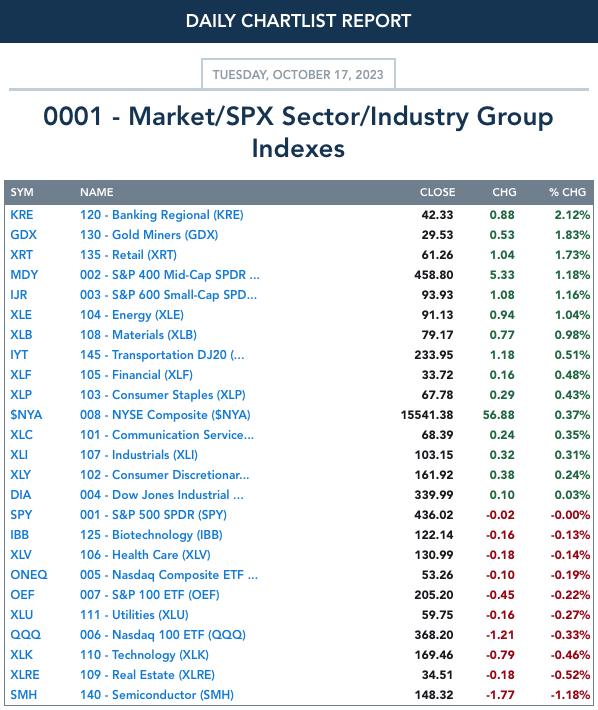Sort table by CLOSE column header
Viewport: 598px width, 710px height.
point(437,192)
